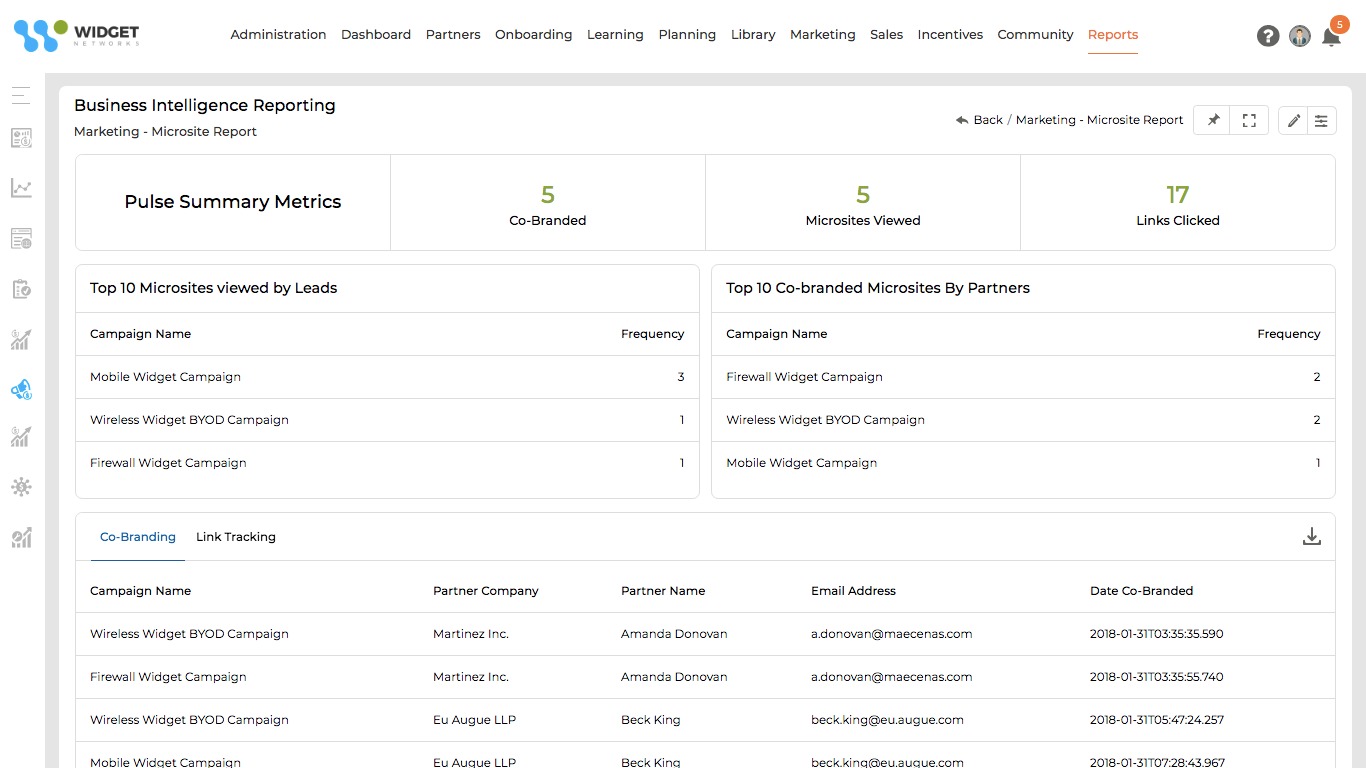Expand report to fullscreen
Image resolution: width=1366 pixels, height=768 pixels.
[1249, 120]
